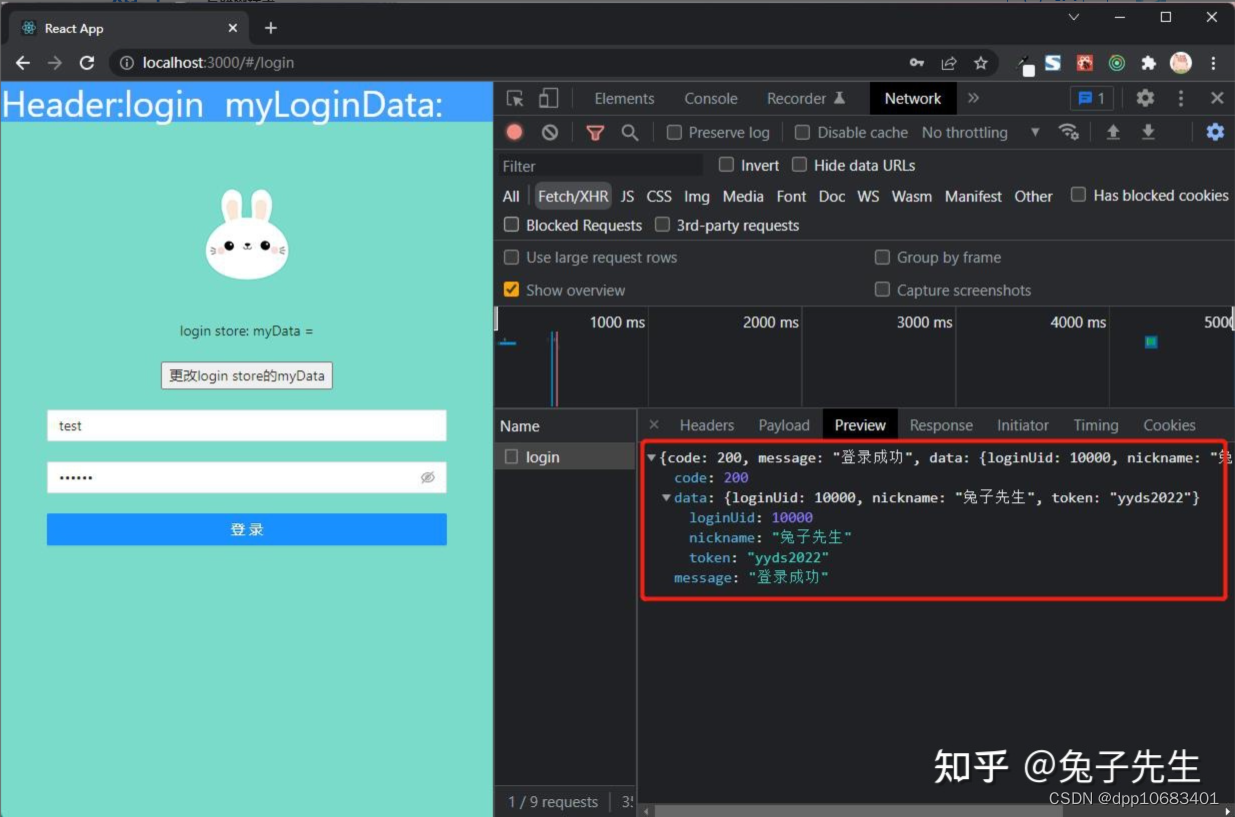Click the browser forward arrow

coord(54,63)
